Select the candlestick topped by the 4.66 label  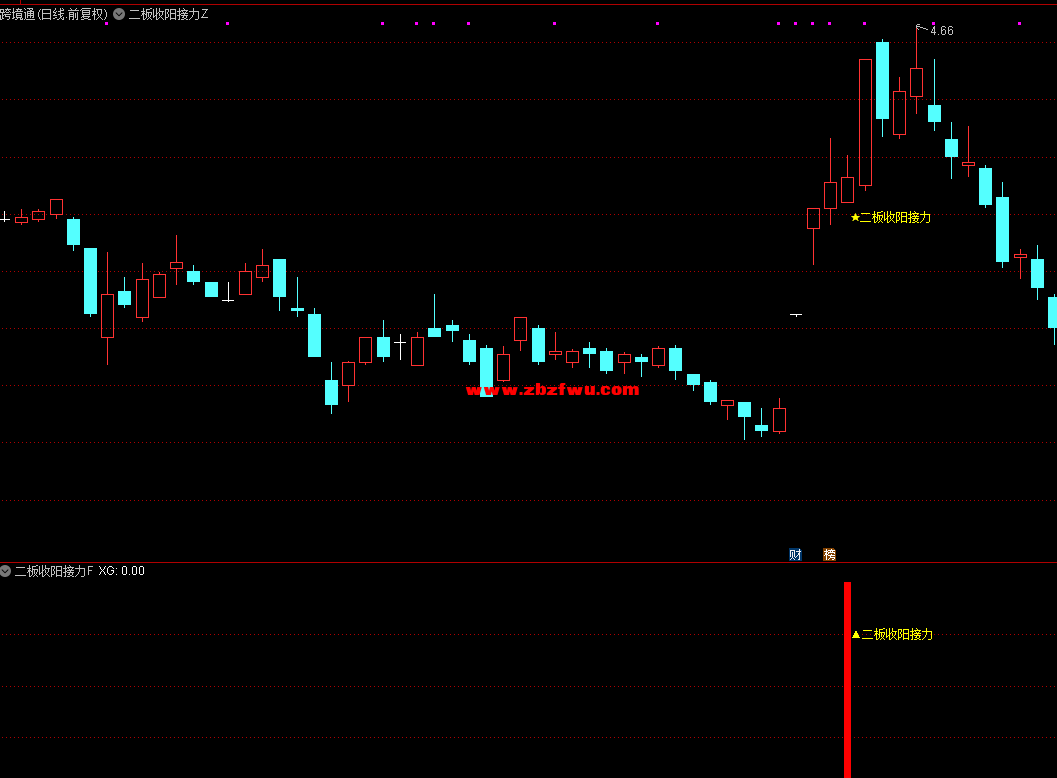coord(916,82)
